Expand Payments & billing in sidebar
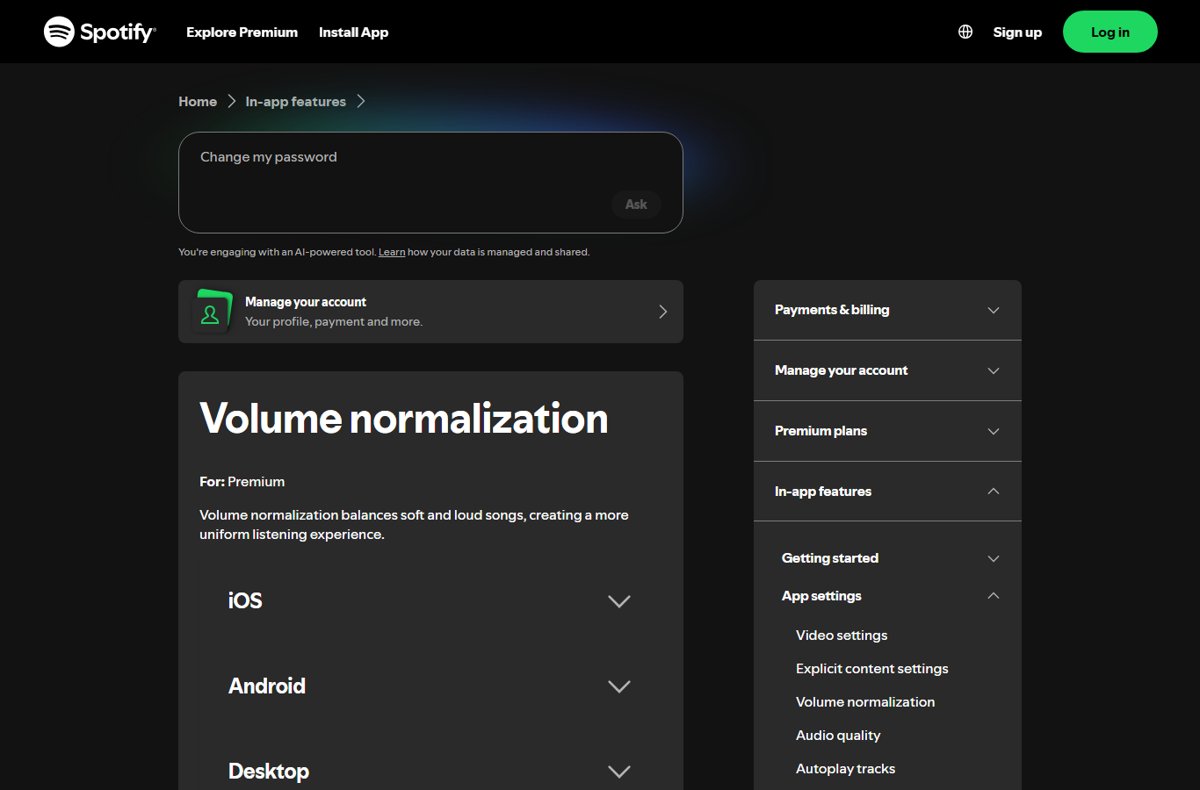Viewport: 1200px width, 790px height. 887,310
